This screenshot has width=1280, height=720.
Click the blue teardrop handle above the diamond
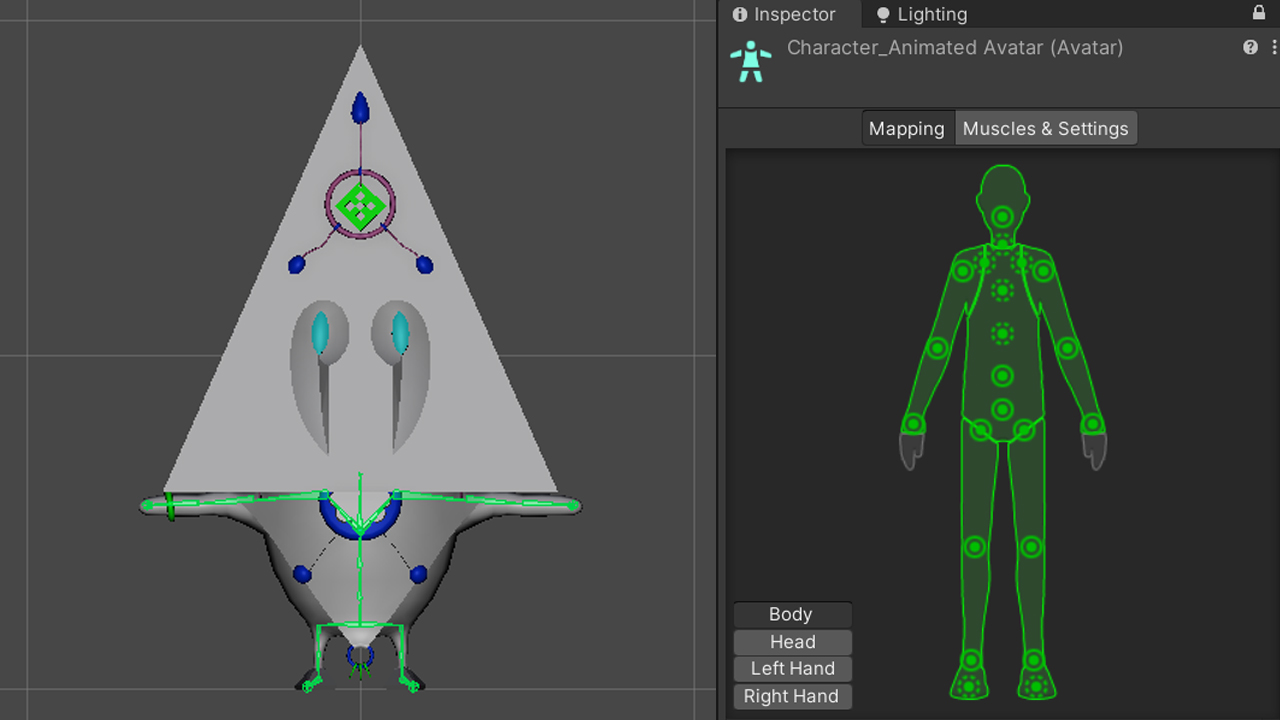point(360,109)
